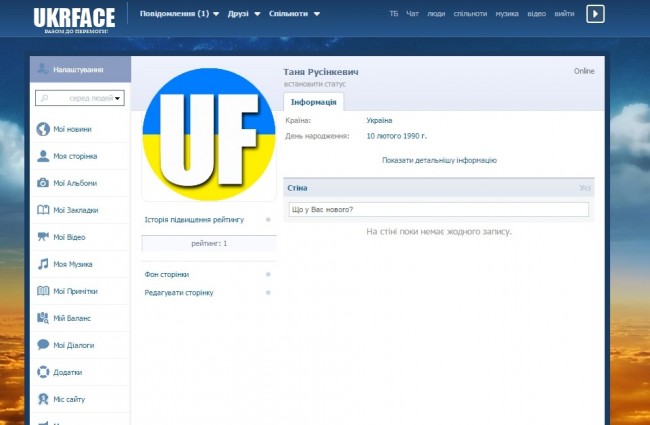Click the globe icon beside Мої новини
This screenshot has width=650, height=425.
[43, 129]
